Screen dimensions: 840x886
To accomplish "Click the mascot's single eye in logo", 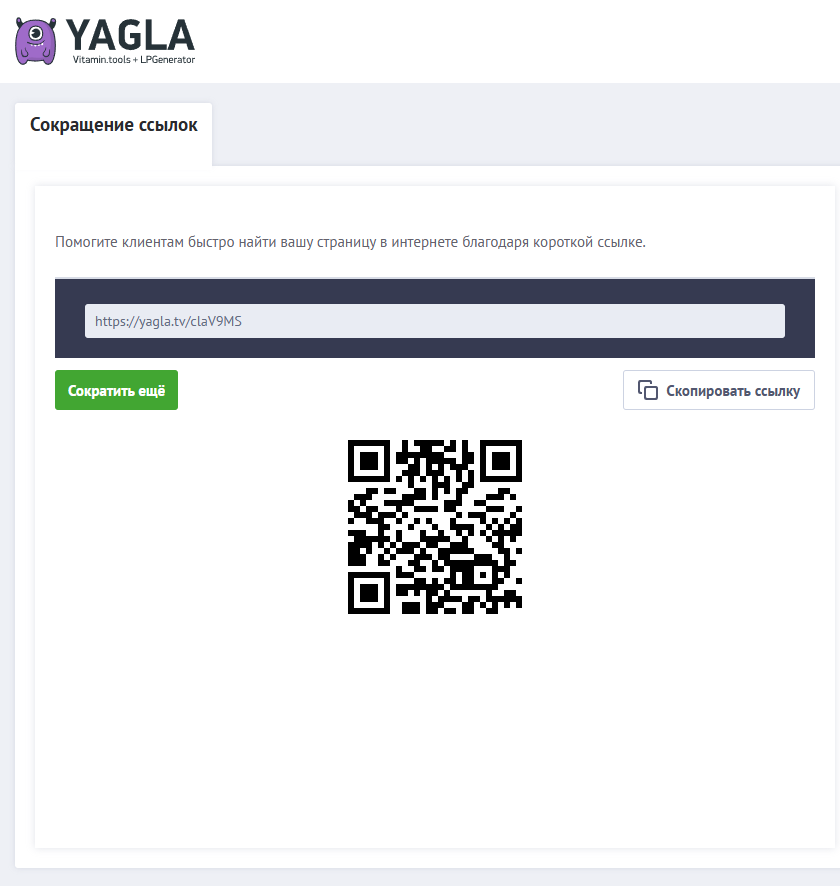I will (36, 33).
